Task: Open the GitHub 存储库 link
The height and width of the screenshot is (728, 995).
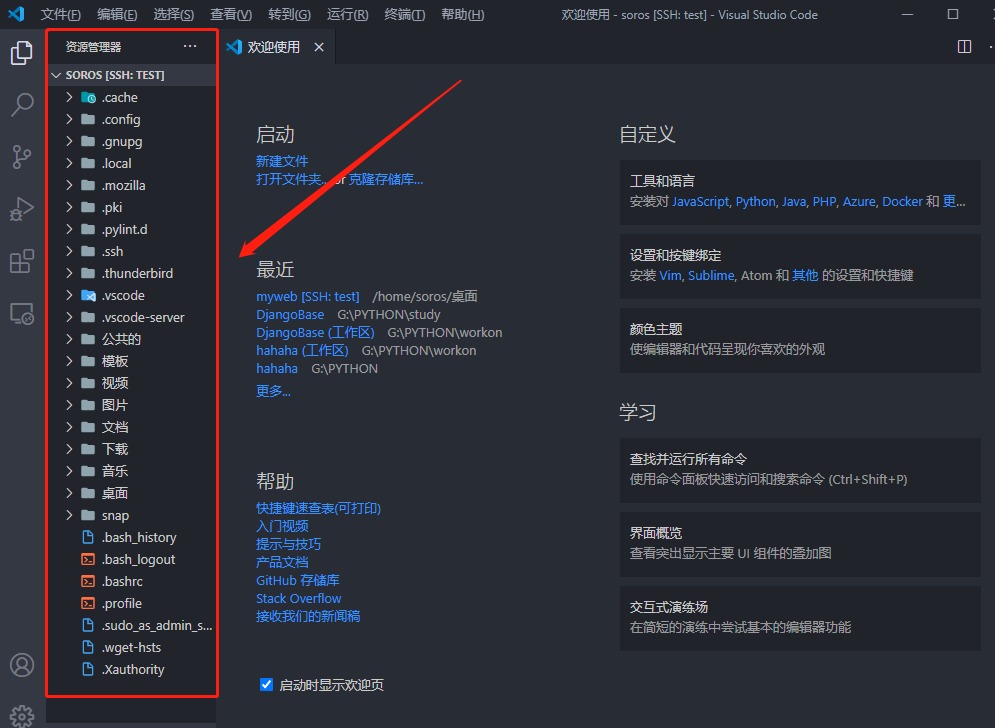Action: coord(298,580)
